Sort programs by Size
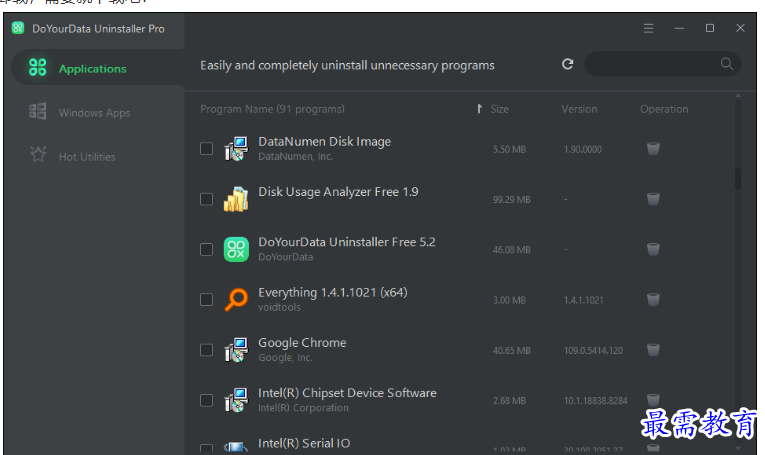This screenshot has height=455, width=765. (x=499, y=109)
